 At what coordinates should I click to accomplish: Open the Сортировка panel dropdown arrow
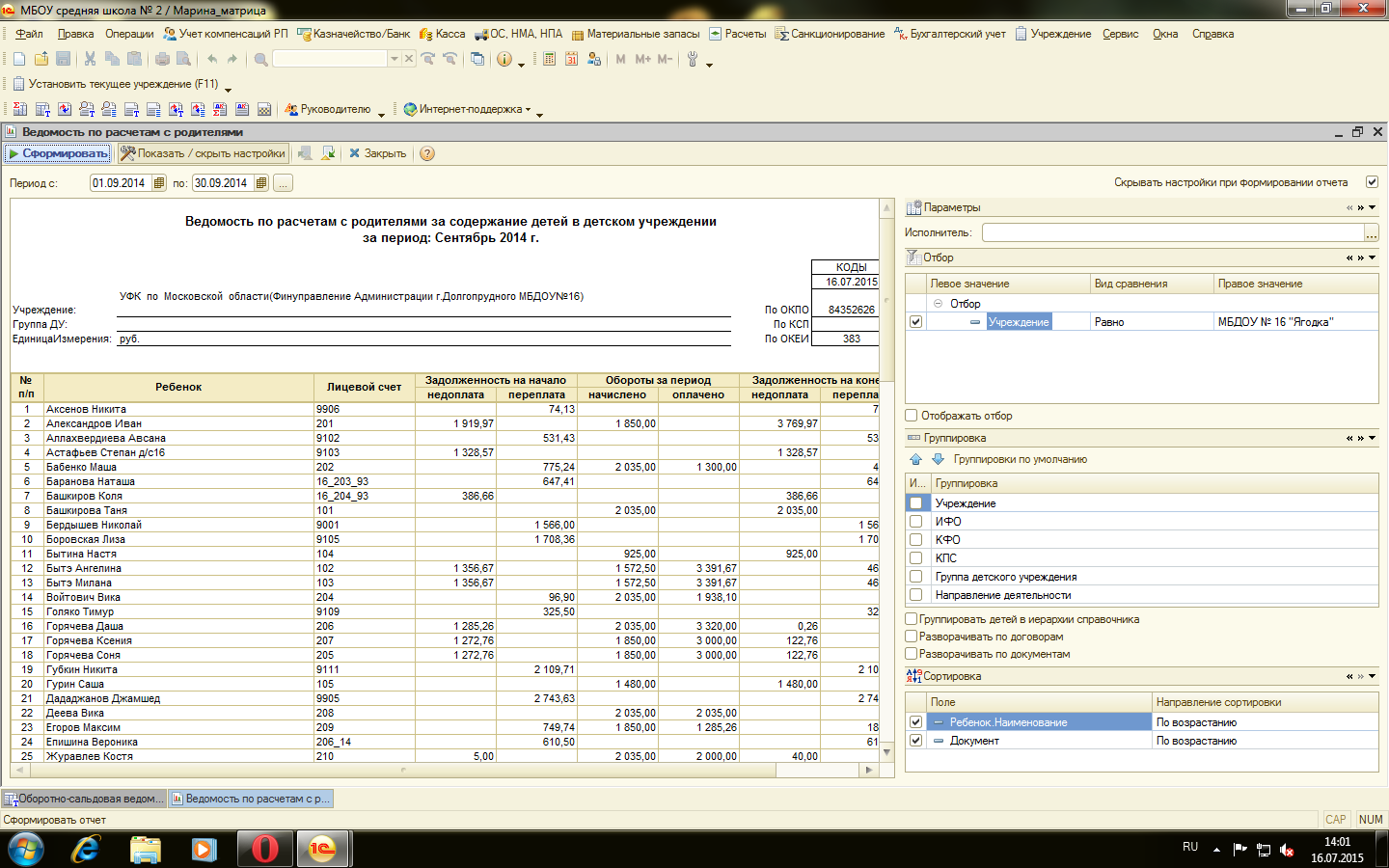[1373, 676]
